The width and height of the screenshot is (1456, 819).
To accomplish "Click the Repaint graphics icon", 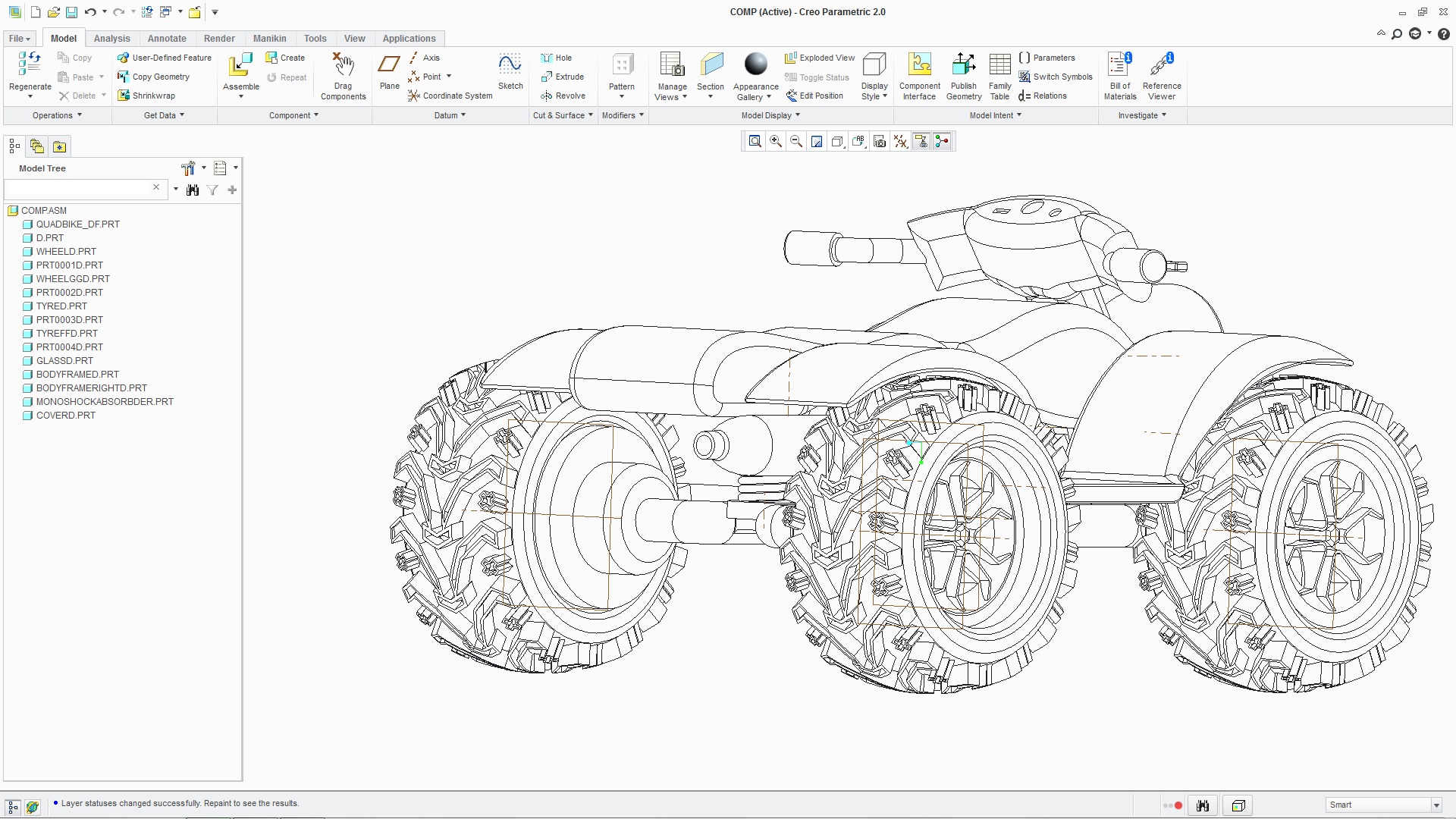I will 817,142.
